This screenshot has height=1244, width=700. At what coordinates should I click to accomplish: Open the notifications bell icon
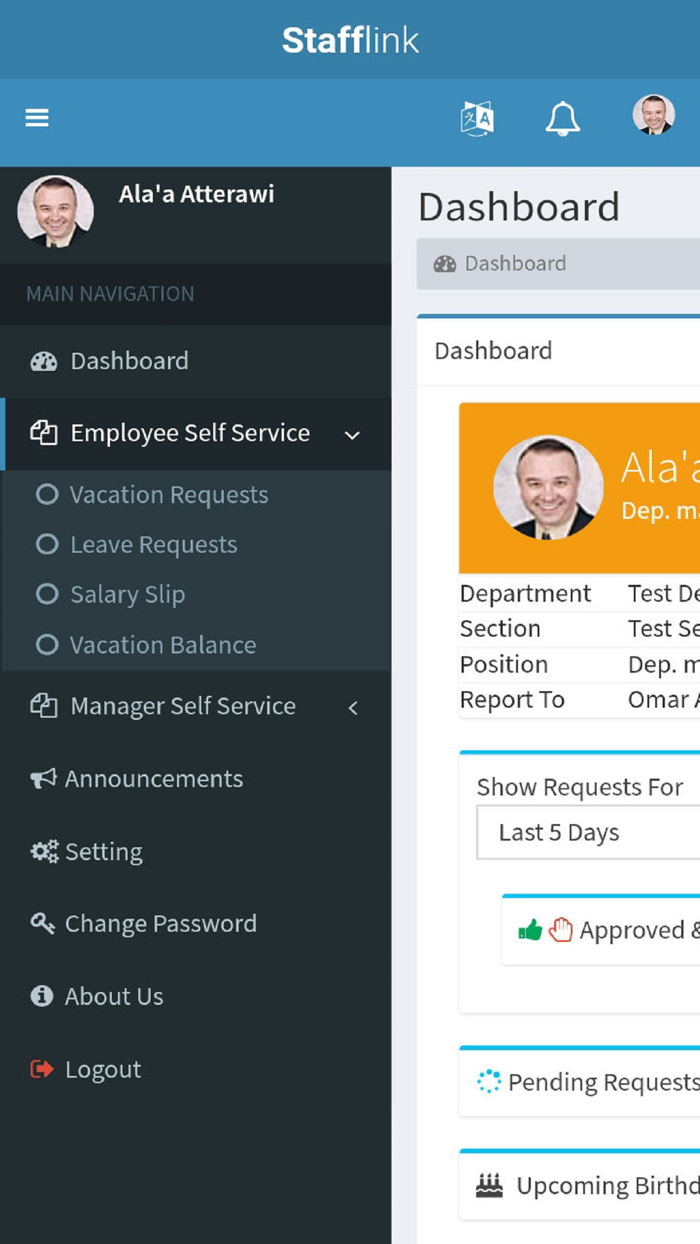pyautogui.click(x=562, y=118)
